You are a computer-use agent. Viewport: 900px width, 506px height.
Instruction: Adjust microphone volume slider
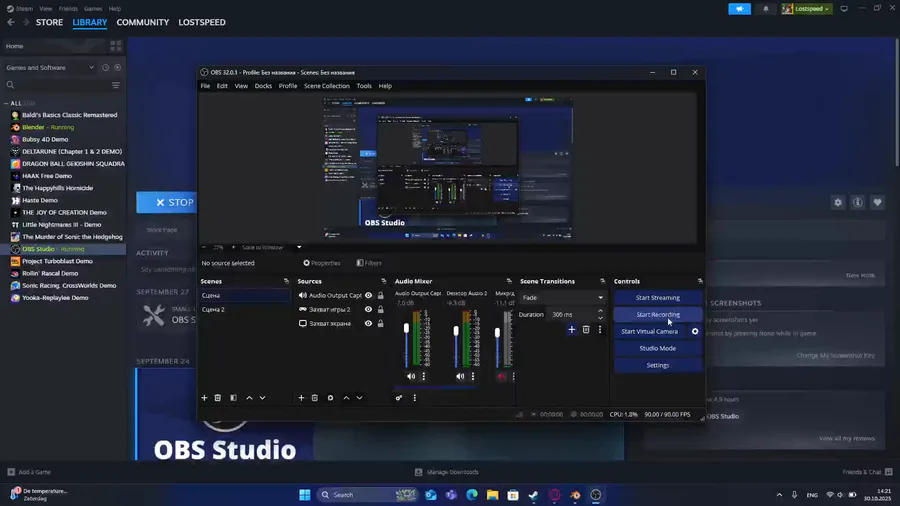[x=497, y=333]
